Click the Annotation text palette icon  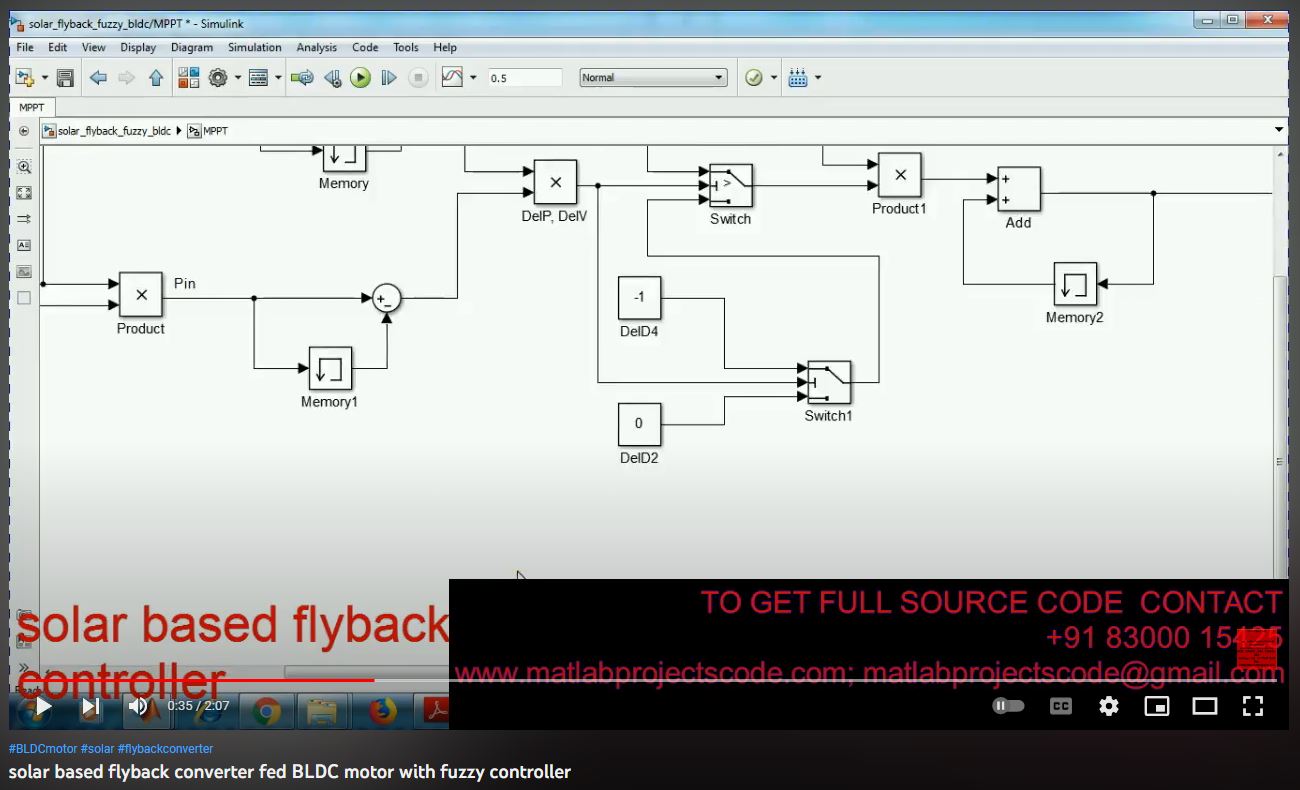point(24,245)
